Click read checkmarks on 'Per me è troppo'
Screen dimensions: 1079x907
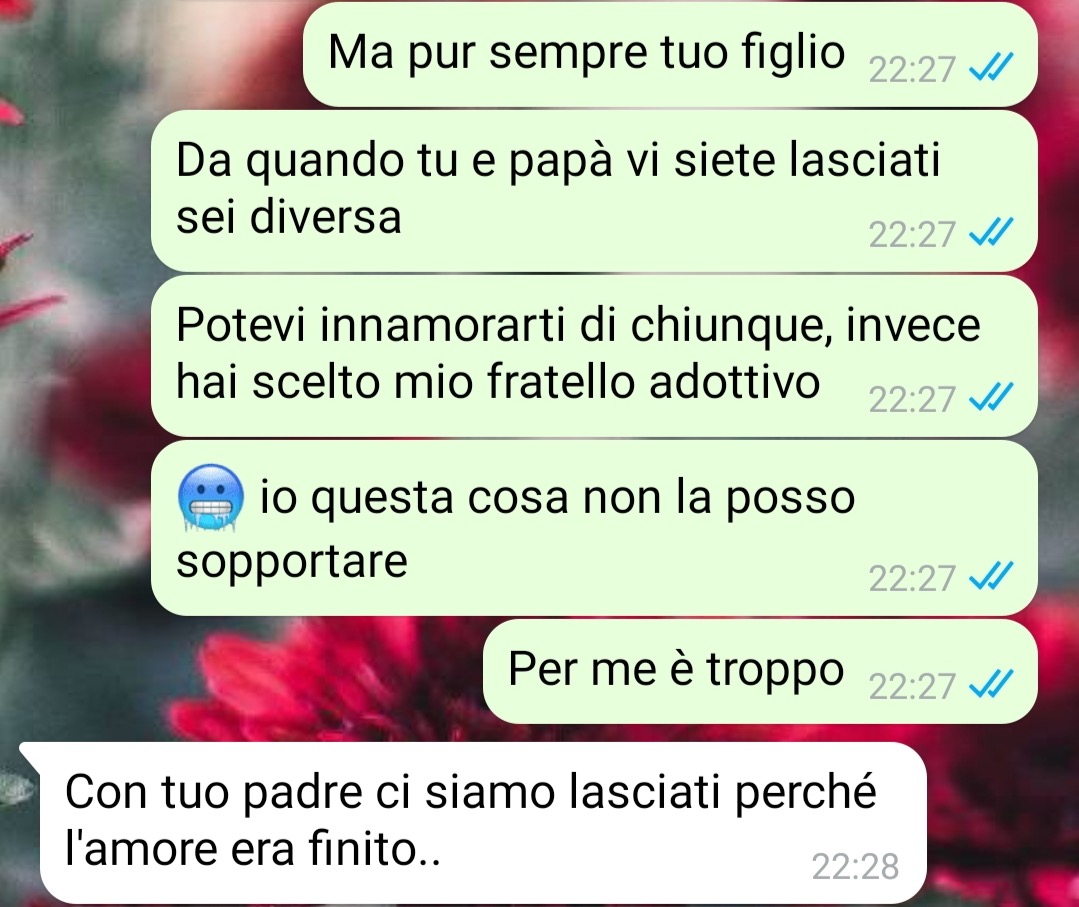991,685
